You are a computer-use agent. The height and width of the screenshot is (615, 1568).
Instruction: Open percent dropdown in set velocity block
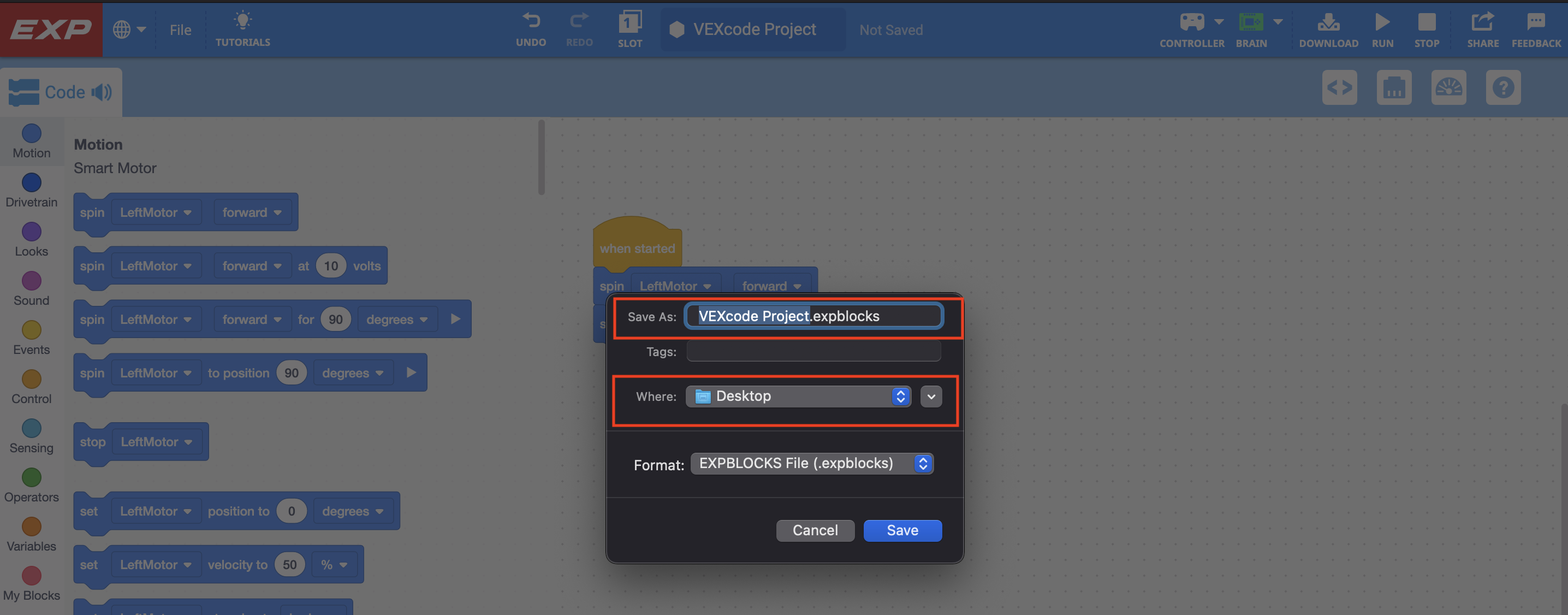[x=334, y=565]
